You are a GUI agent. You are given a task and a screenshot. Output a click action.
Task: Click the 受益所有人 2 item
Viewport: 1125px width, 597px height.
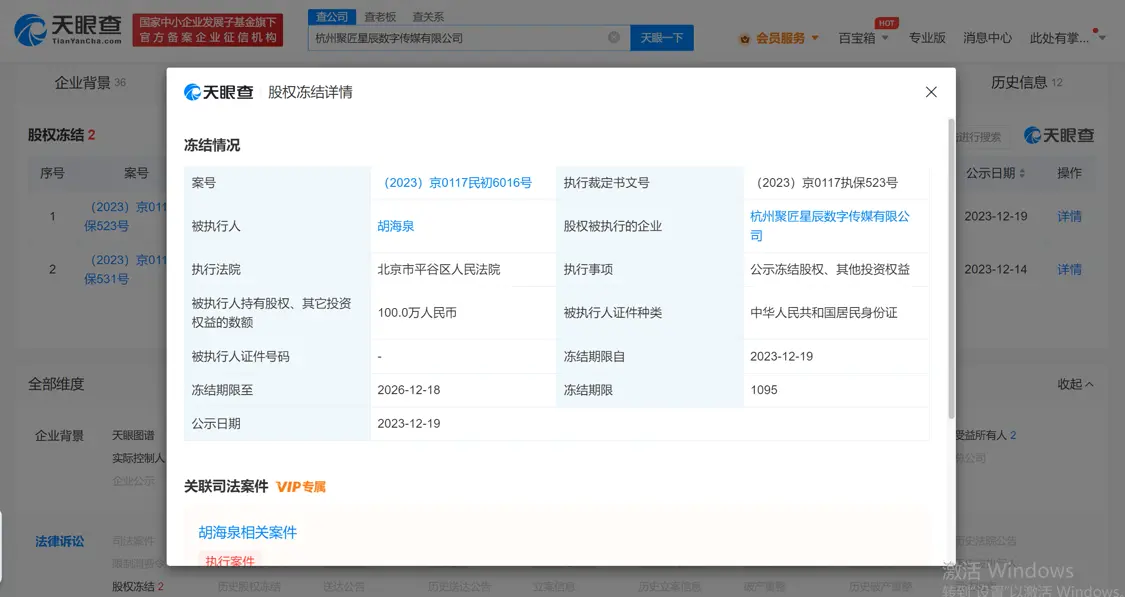[x=986, y=436]
